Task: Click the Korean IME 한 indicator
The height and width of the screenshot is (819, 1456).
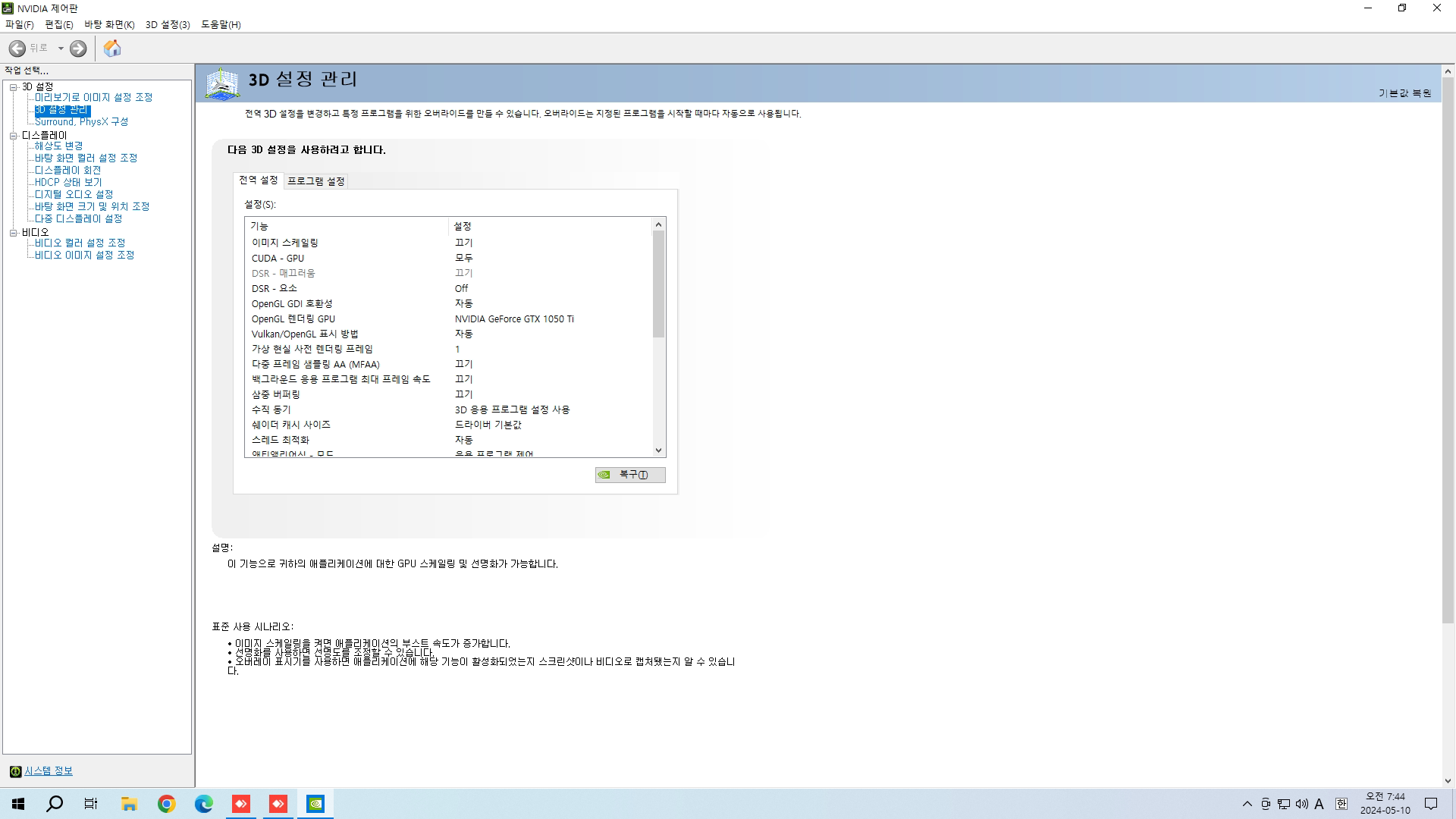Action: point(1341,804)
